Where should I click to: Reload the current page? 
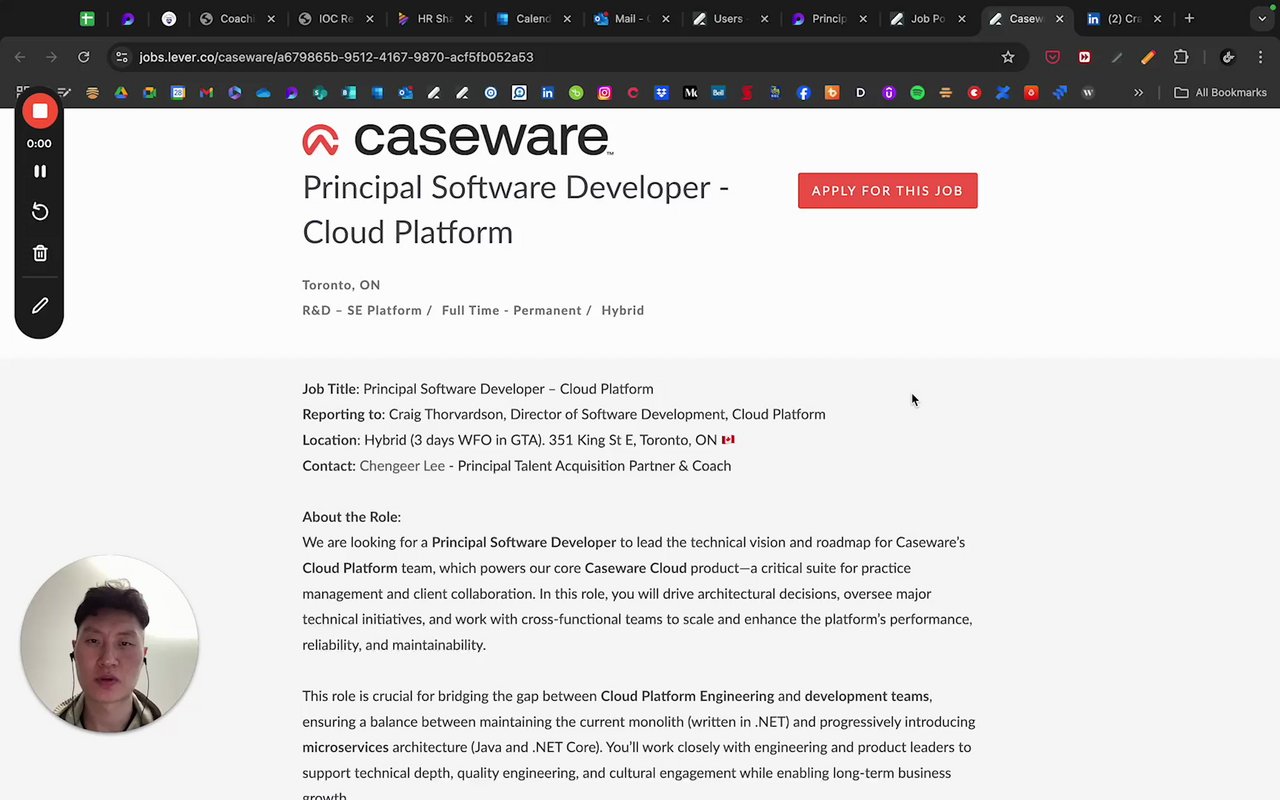coord(84,57)
